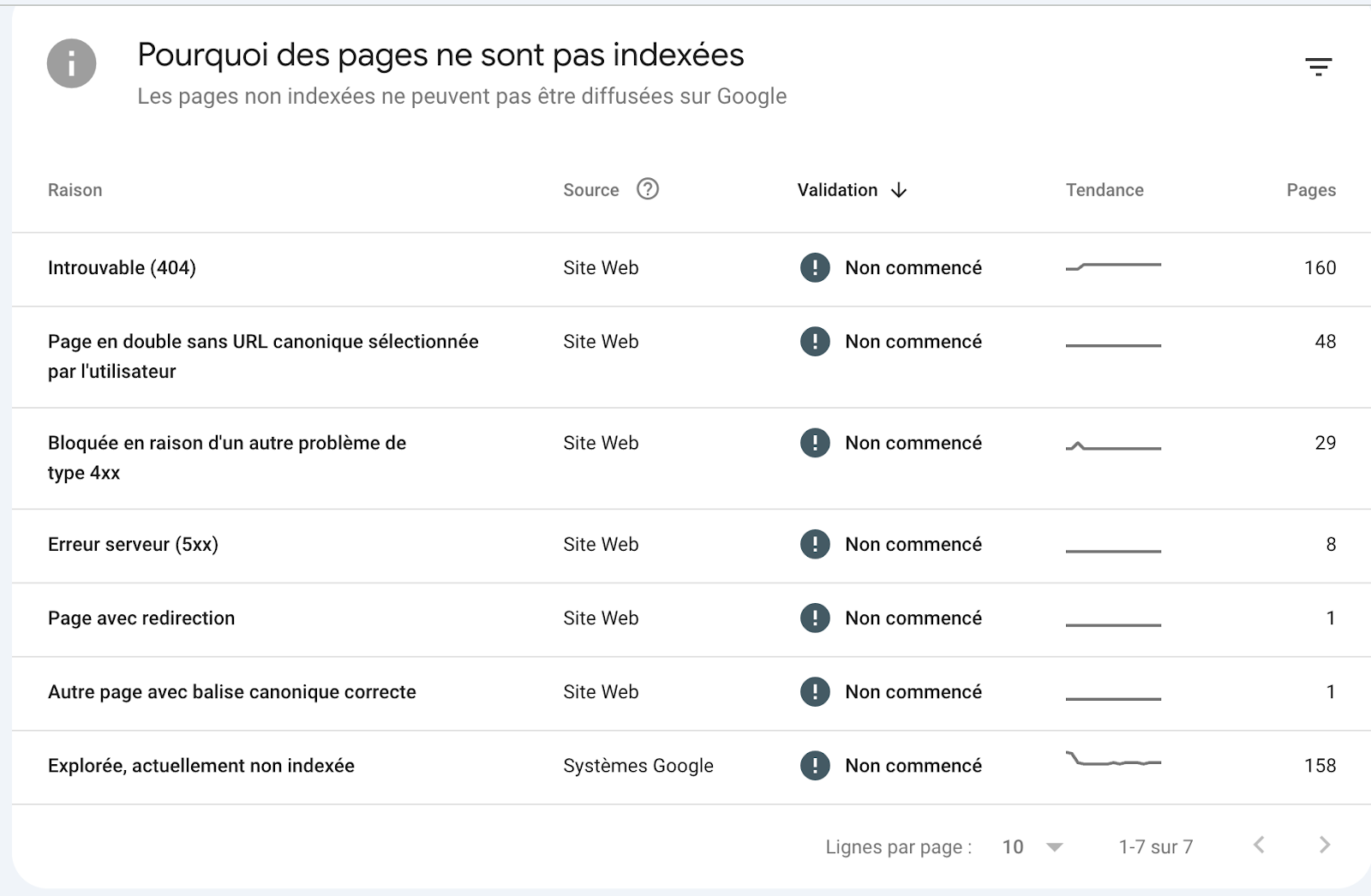This screenshot has width=1371, height=896.
Task: Select the Non commencé status on the first row
Action: point(913,267)
